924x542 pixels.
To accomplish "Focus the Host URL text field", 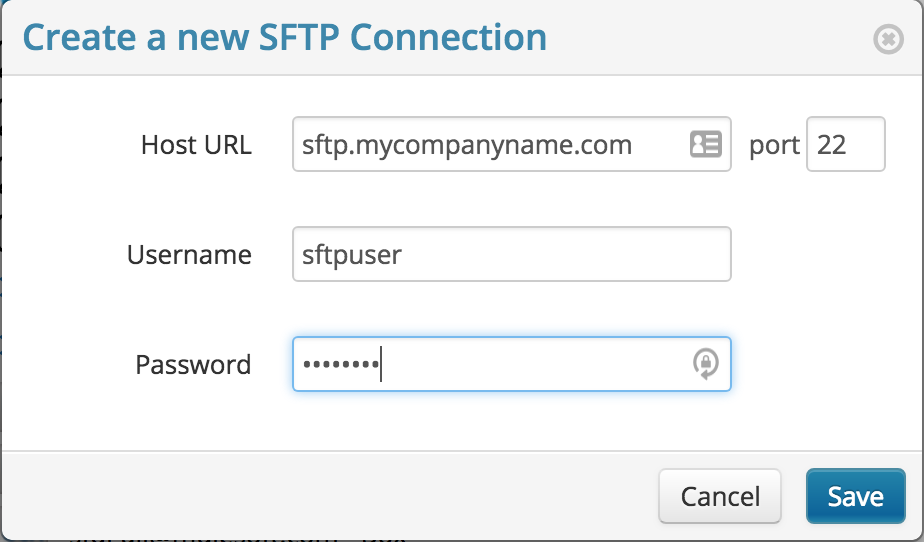I will tap(490, 145).
